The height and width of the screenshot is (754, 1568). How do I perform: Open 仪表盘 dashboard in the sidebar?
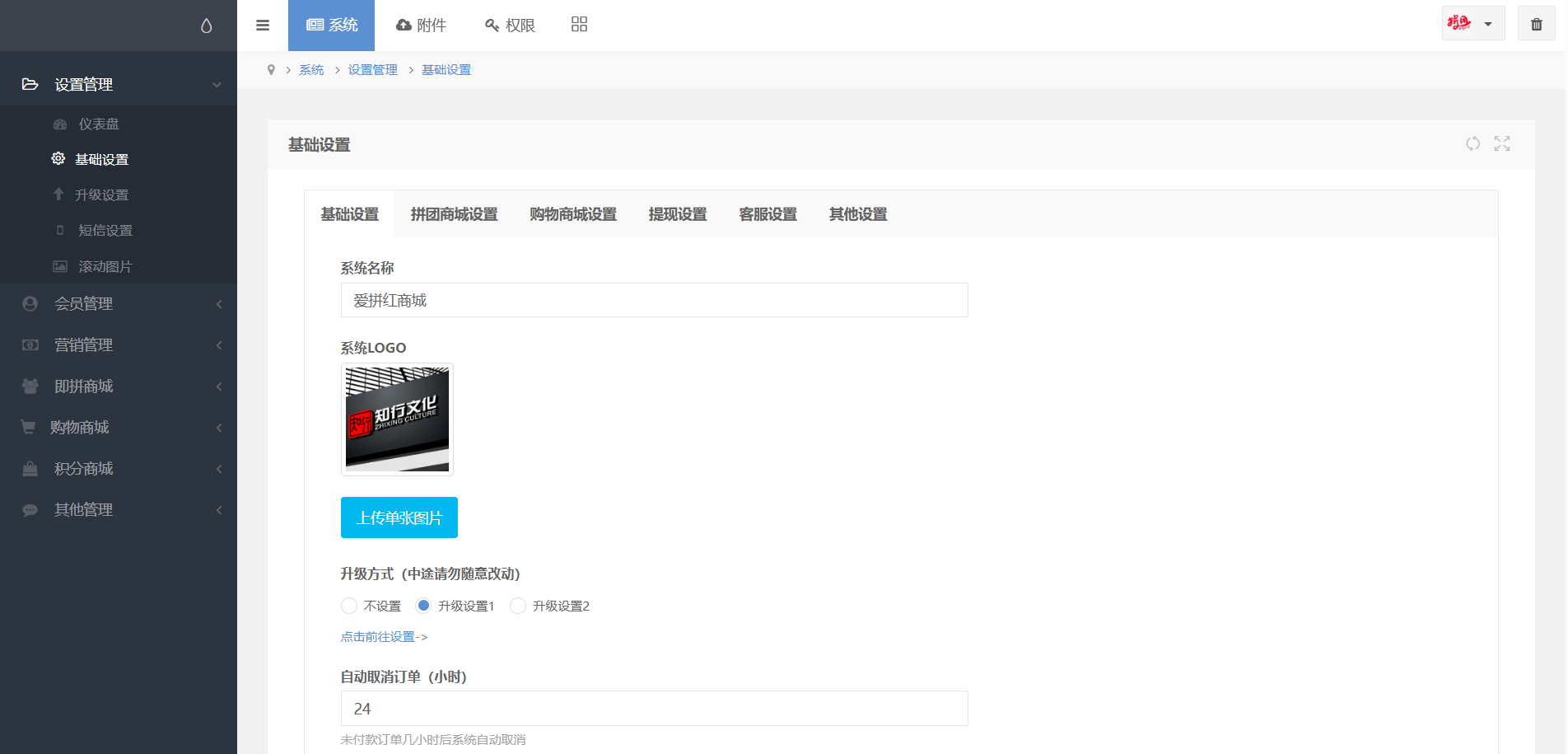coord(98,124)
